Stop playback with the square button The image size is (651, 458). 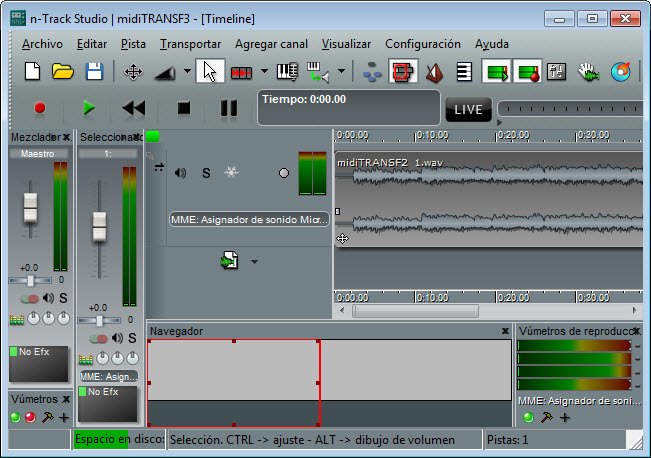pos(184,108)
